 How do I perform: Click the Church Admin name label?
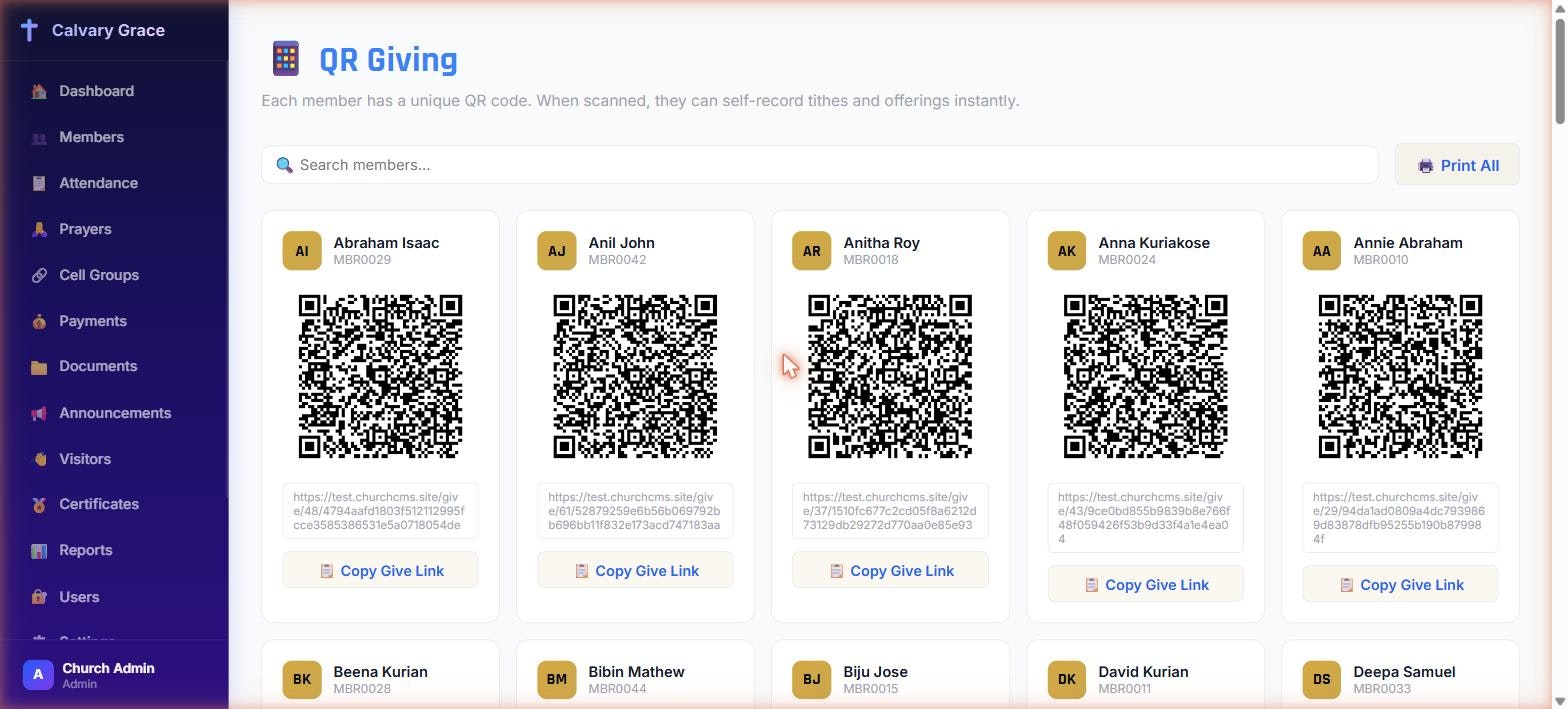108,668
